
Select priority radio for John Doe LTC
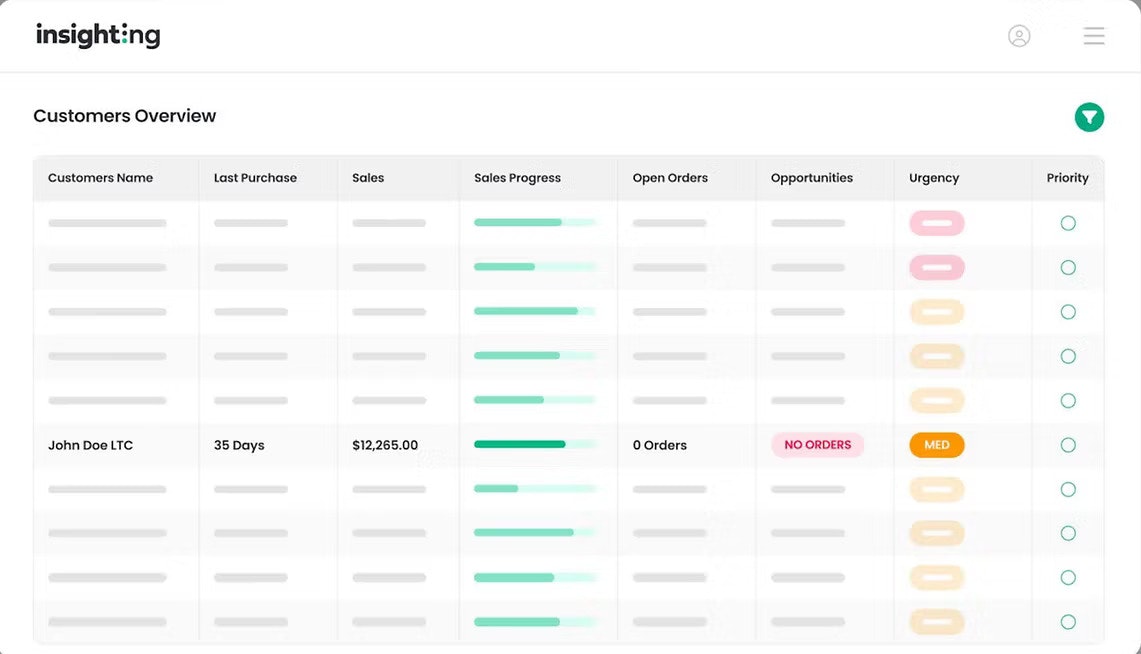tap(1068, 445)
